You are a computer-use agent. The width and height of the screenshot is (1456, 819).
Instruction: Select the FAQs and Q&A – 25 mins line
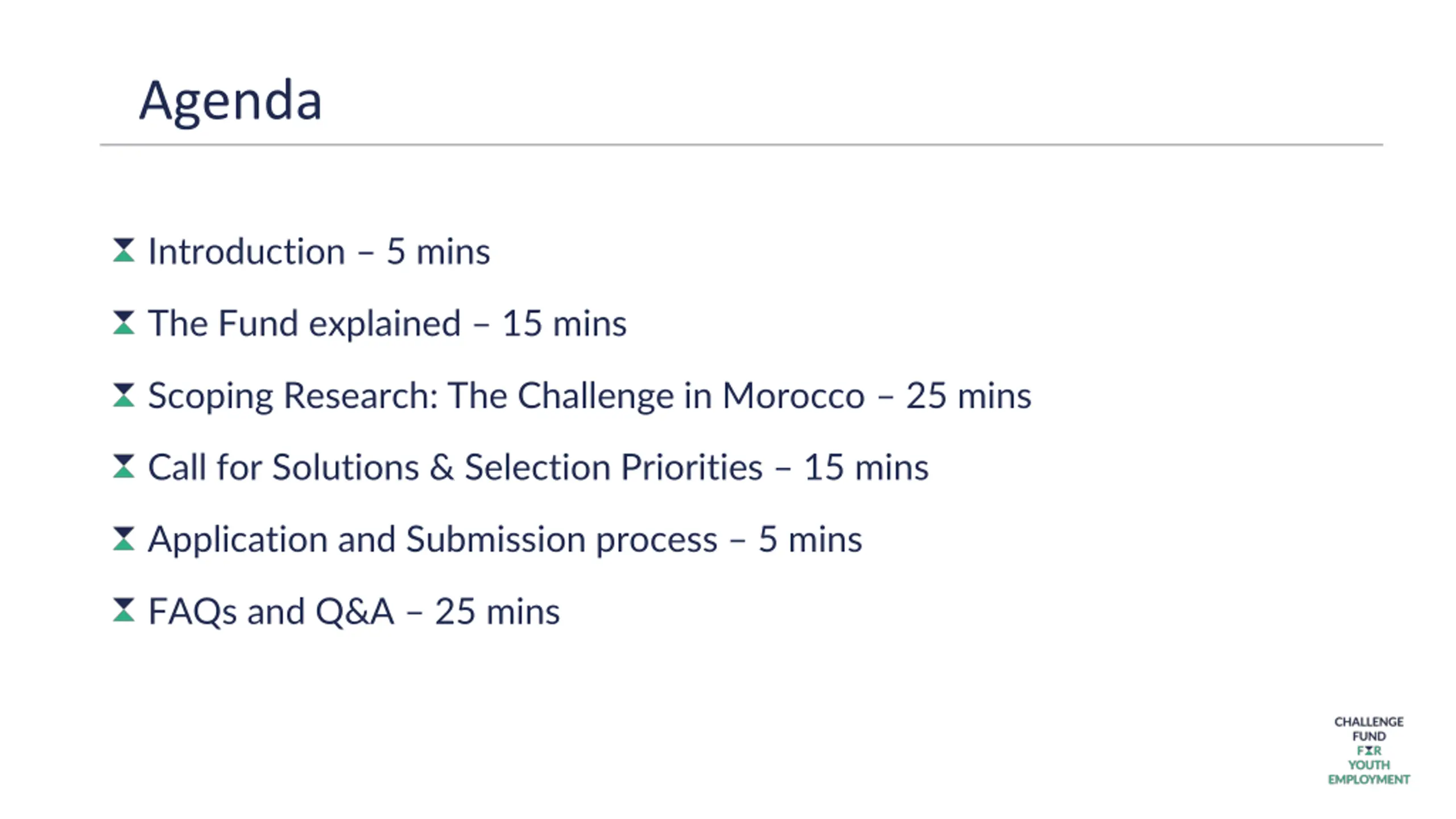coord(354,612)
